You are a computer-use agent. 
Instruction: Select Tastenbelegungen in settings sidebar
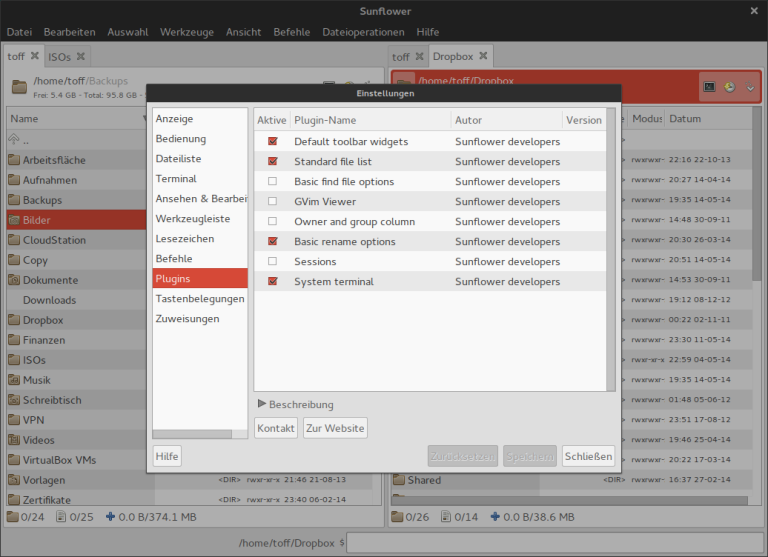[200, 298]
